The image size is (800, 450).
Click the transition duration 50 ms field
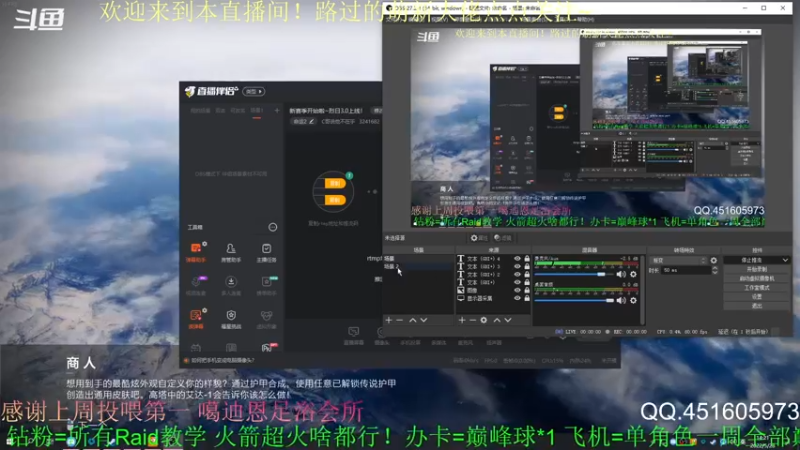coord(686,270)
